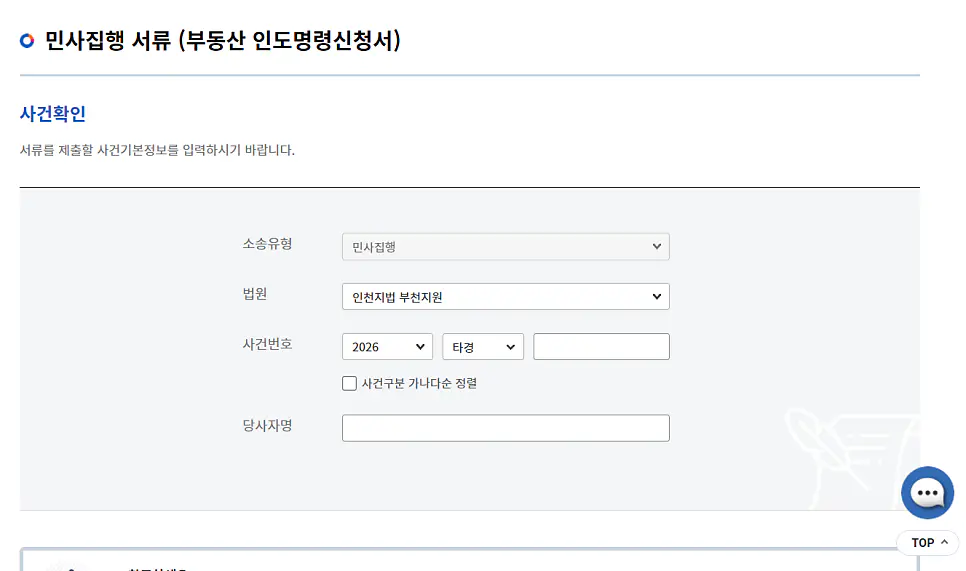The width and height of the screenshot is (966, 571).
Task: Click the blue ring icon beside page title
Action: point(26,41)
